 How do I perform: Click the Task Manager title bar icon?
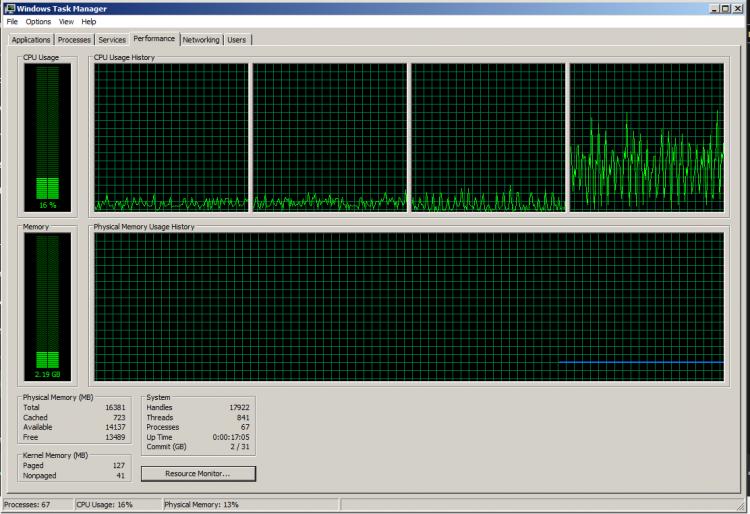[x=8, y=8]
